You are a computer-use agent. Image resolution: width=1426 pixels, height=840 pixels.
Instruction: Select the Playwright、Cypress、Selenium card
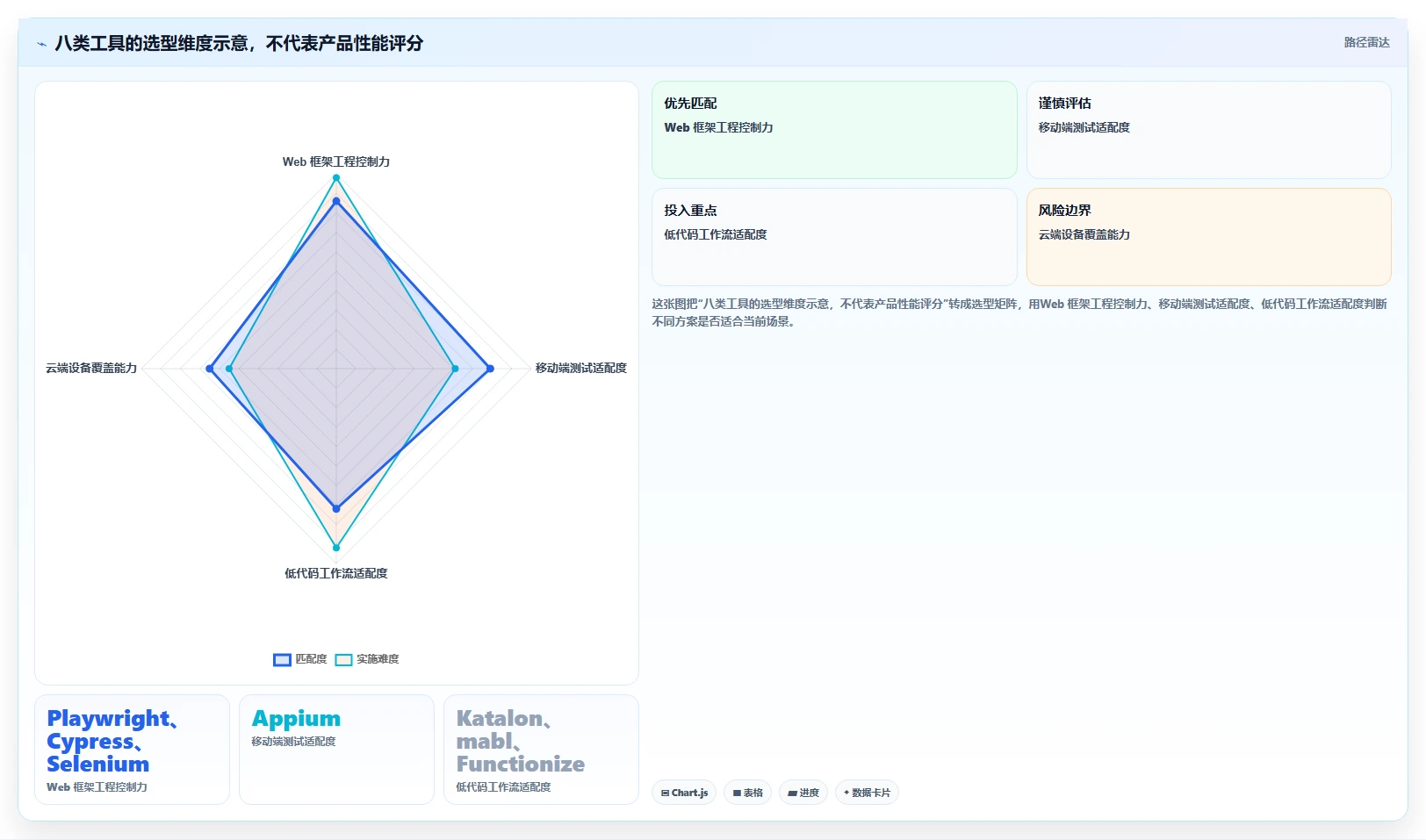tap(132, 750)
